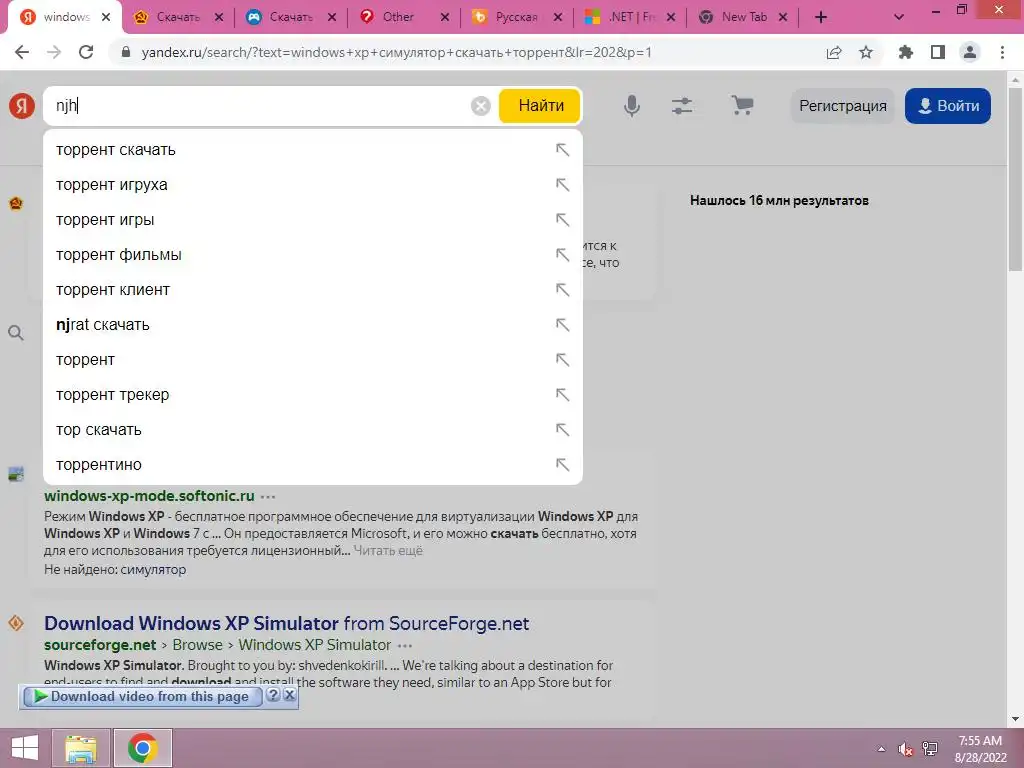Toggle the browser side panel icon
1024x768 pixels.
[938, 52]
